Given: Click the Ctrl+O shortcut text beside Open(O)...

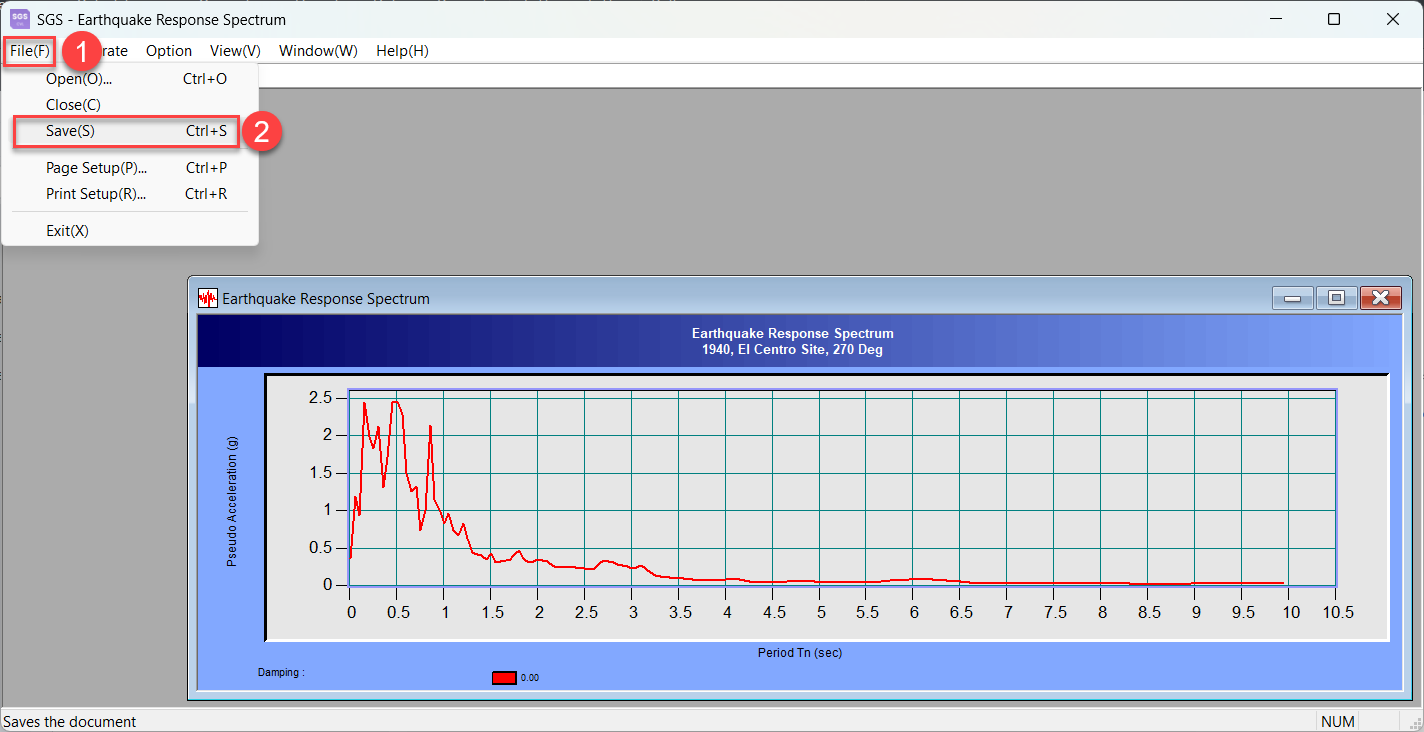Looking at the screenshot, I should pos(205,78).
